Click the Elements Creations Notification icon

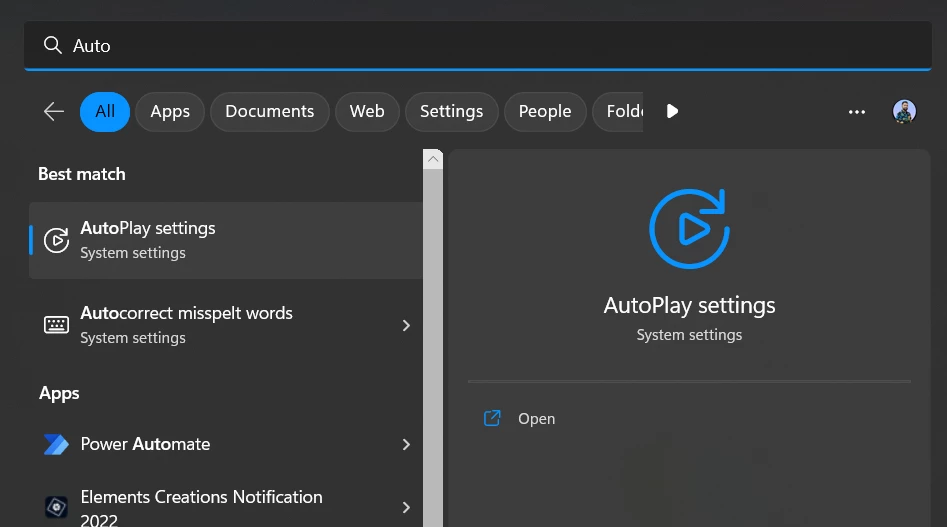pos(56,507)
